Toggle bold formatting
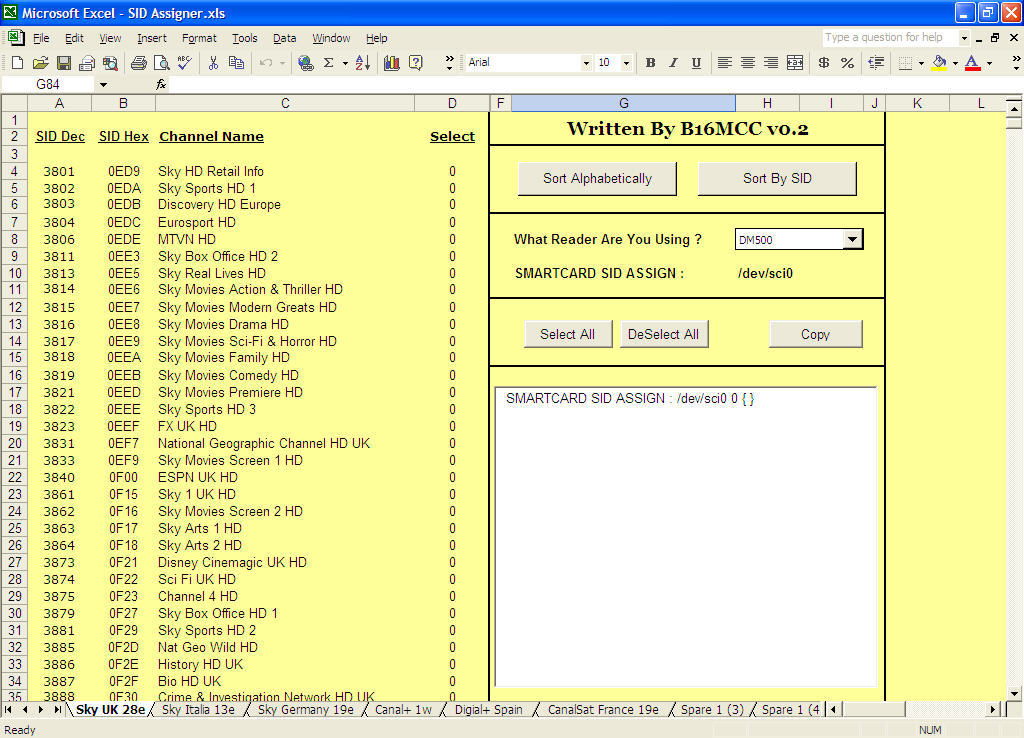Viewport: 1024px width, 738px height. (x=650, y=63)
